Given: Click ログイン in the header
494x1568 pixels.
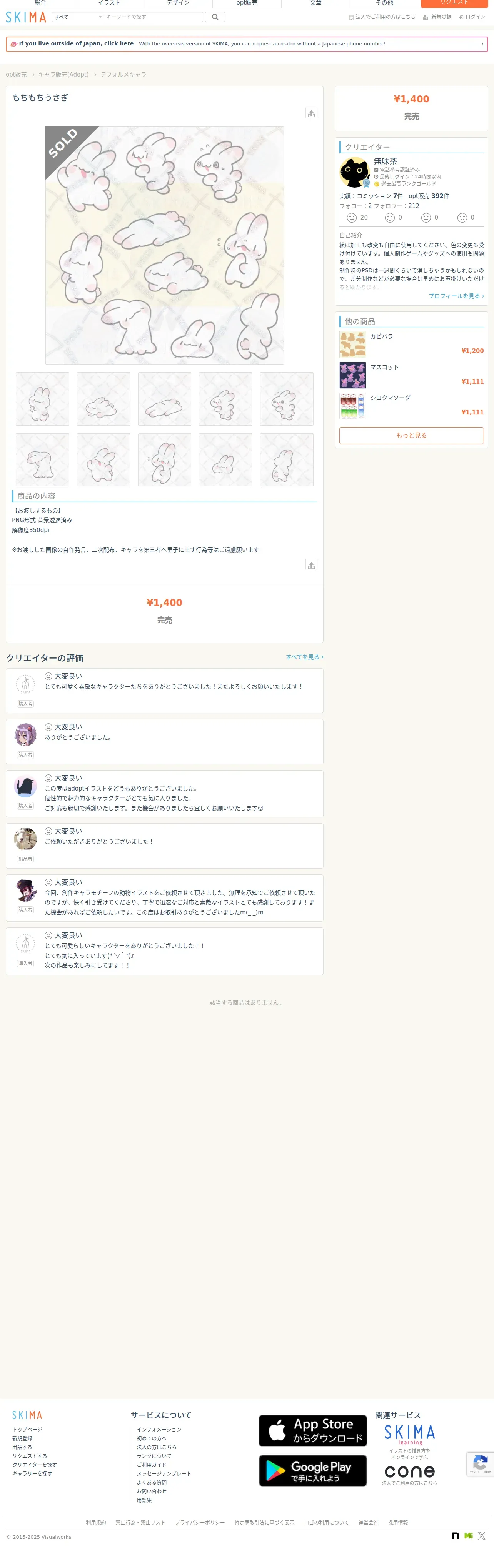Looking at the screenshot, I should coord(472,17).
